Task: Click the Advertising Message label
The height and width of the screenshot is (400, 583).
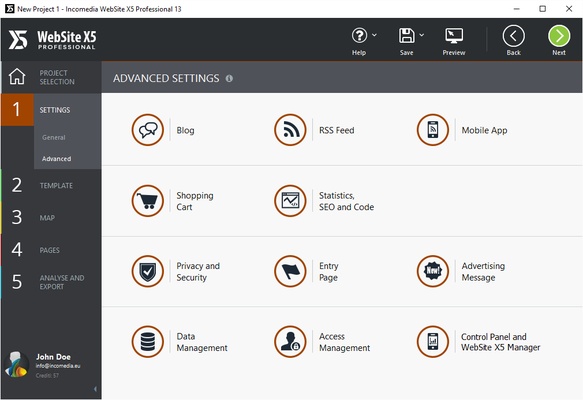Action: coord(483,272)
